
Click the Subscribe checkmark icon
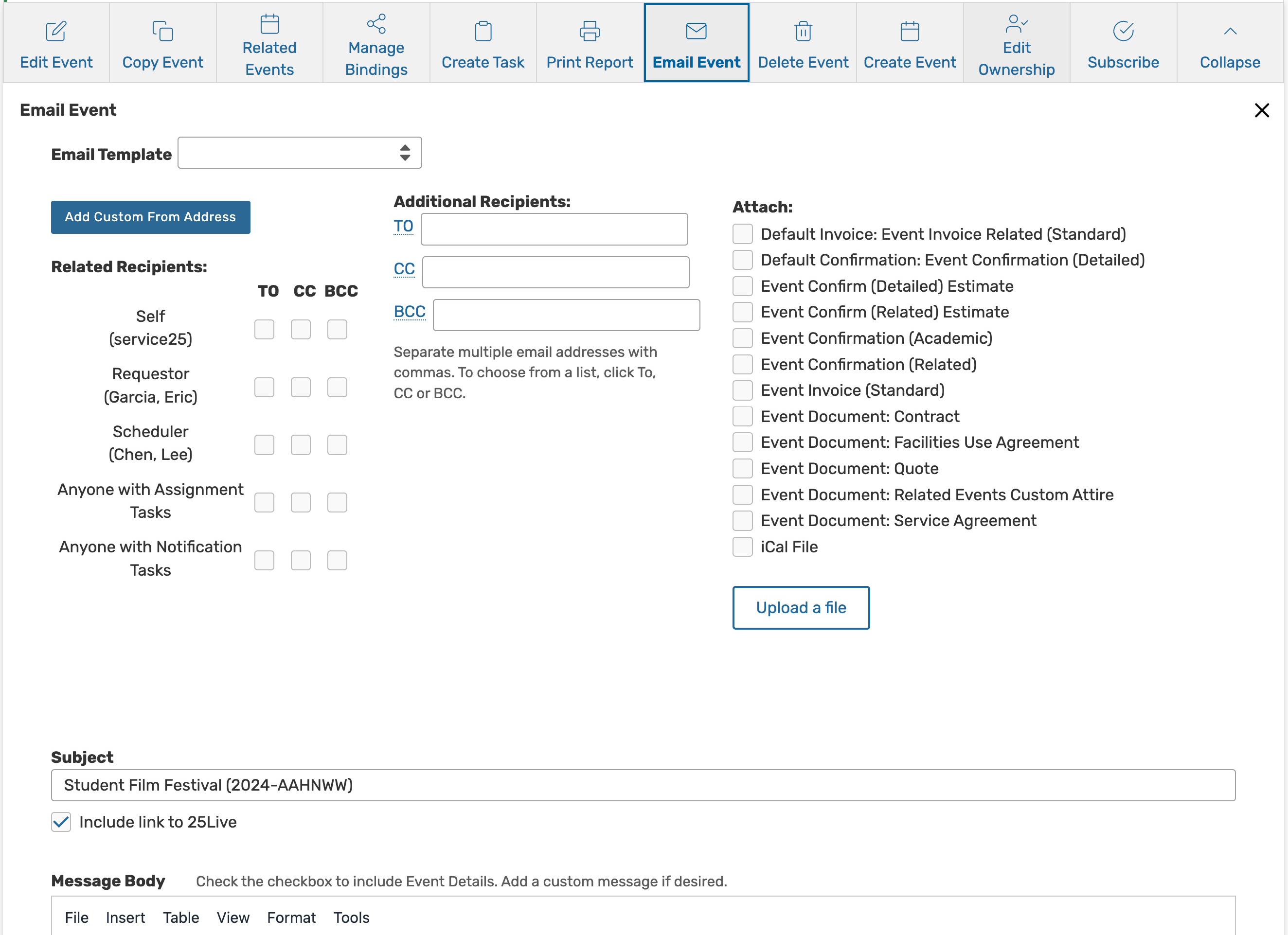pyautogui.click(x=1123, y=31)
